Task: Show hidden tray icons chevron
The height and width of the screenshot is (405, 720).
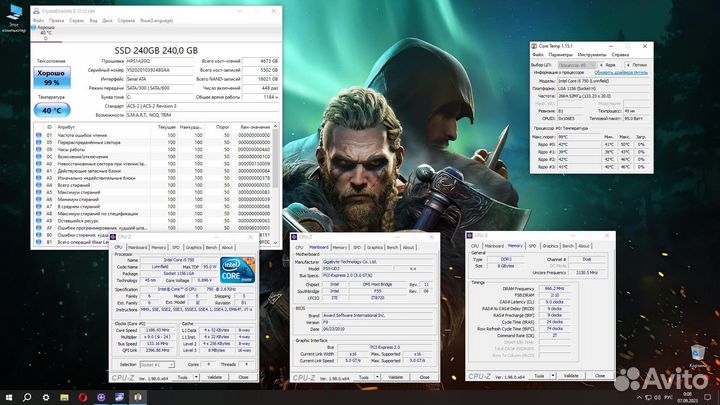Action: 639,397
